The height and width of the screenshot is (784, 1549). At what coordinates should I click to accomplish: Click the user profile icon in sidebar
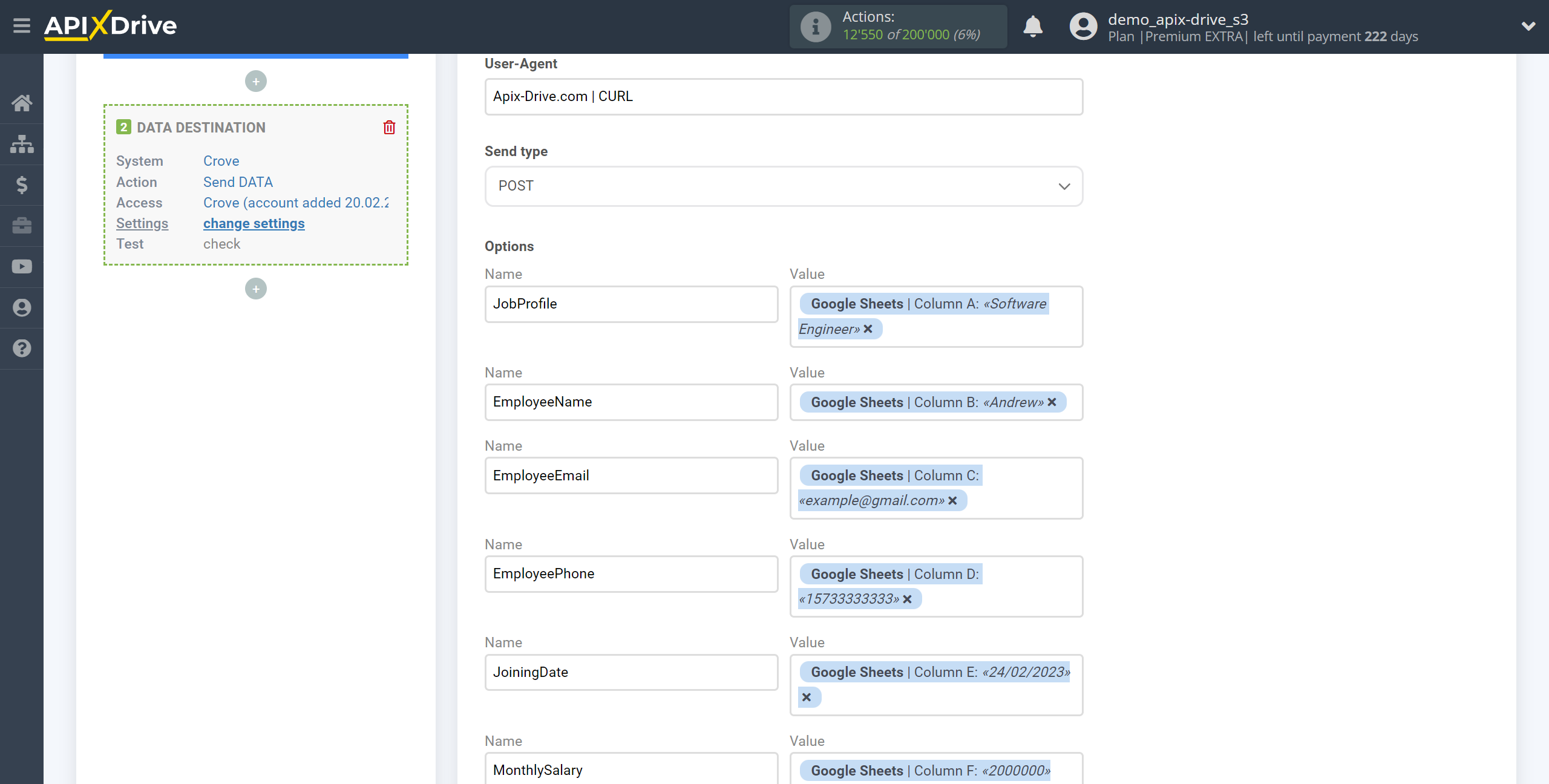tap(21, 308)
